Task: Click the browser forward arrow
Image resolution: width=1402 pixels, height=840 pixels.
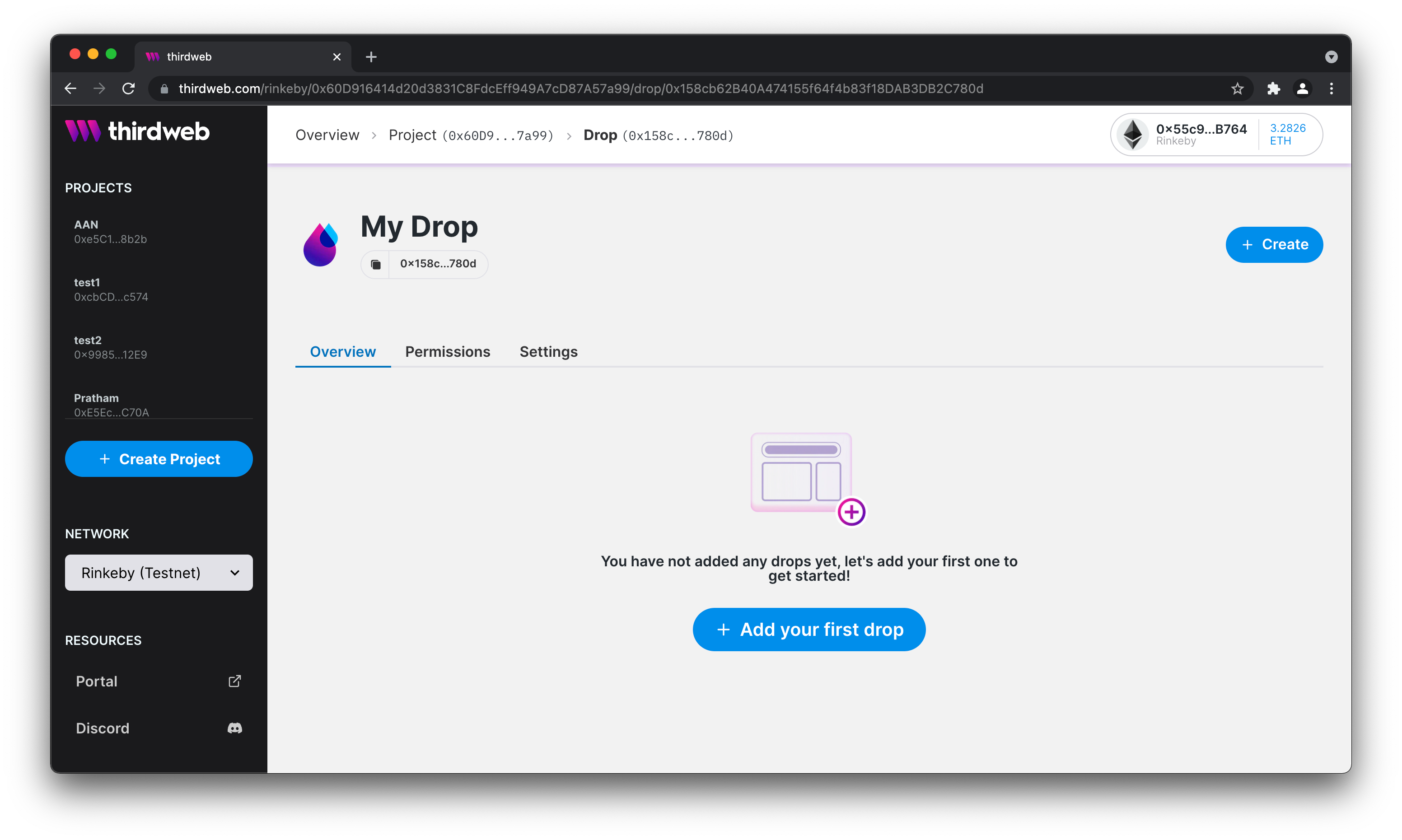Action: click(99, 89)
